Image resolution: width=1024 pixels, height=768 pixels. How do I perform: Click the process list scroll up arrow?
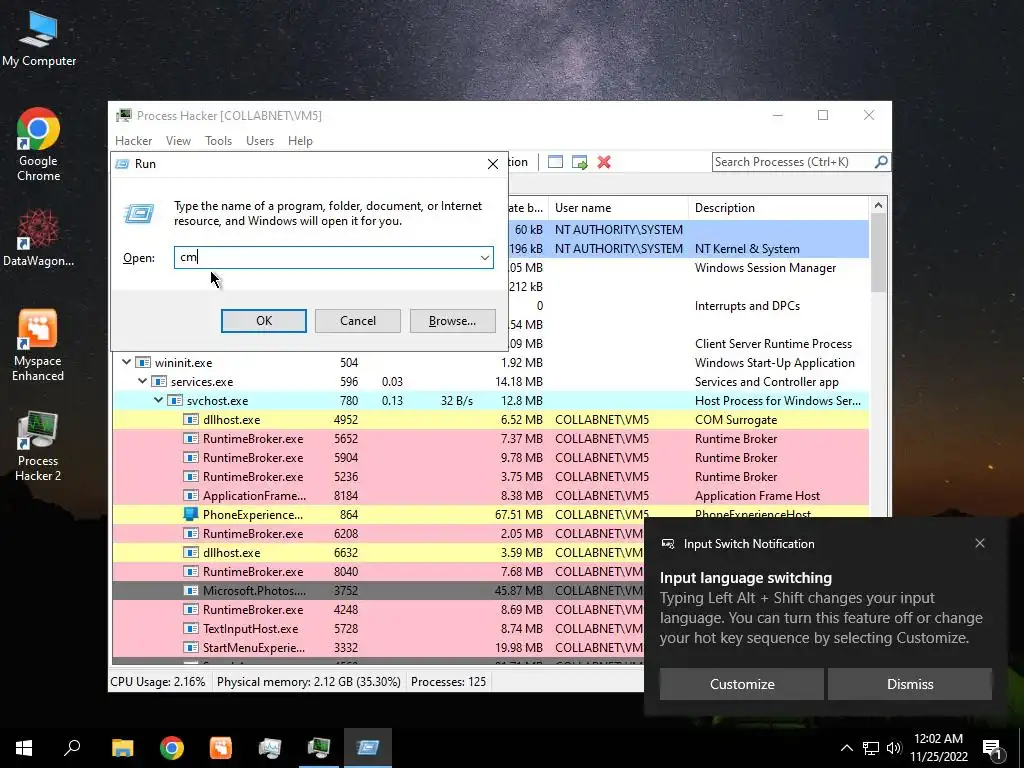point(878,206)
